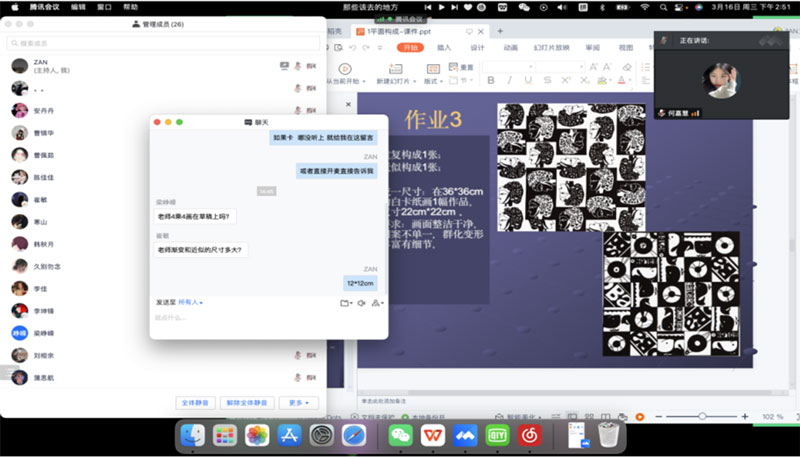
Task: Toggle microphone for member 安丹丹
Action: click(x=298, y=110)
